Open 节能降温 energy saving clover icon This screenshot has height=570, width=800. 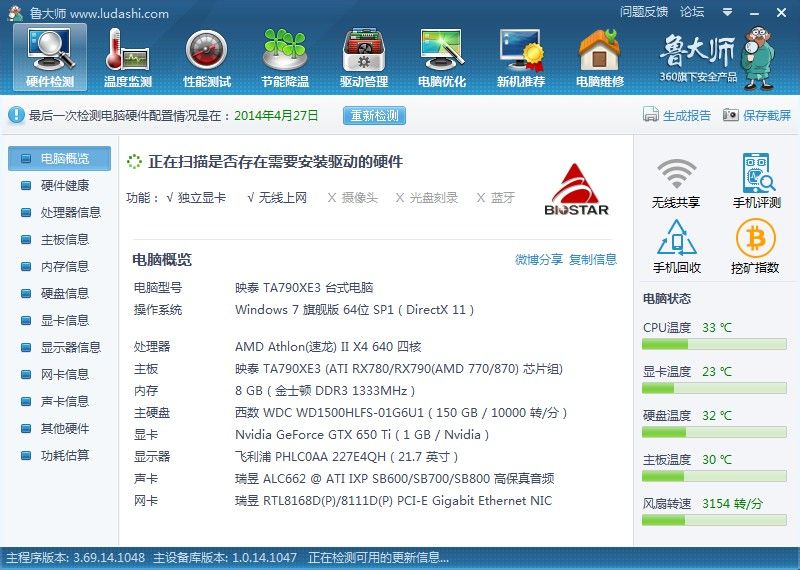(x=285, y=58)
